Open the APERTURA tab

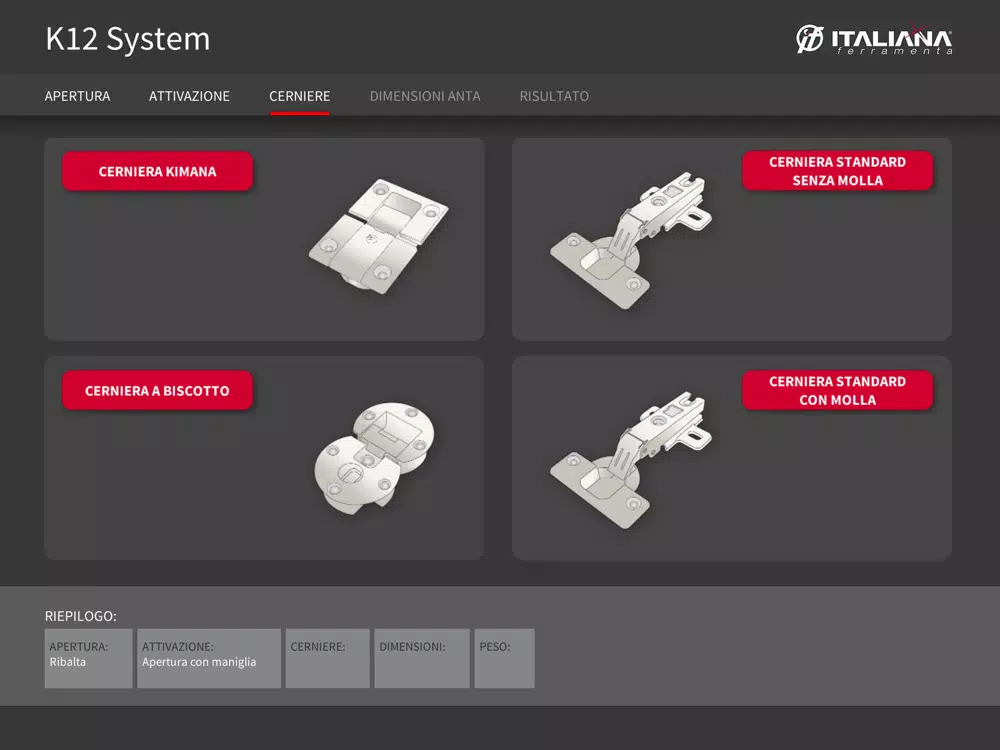[x=77, y=96]
